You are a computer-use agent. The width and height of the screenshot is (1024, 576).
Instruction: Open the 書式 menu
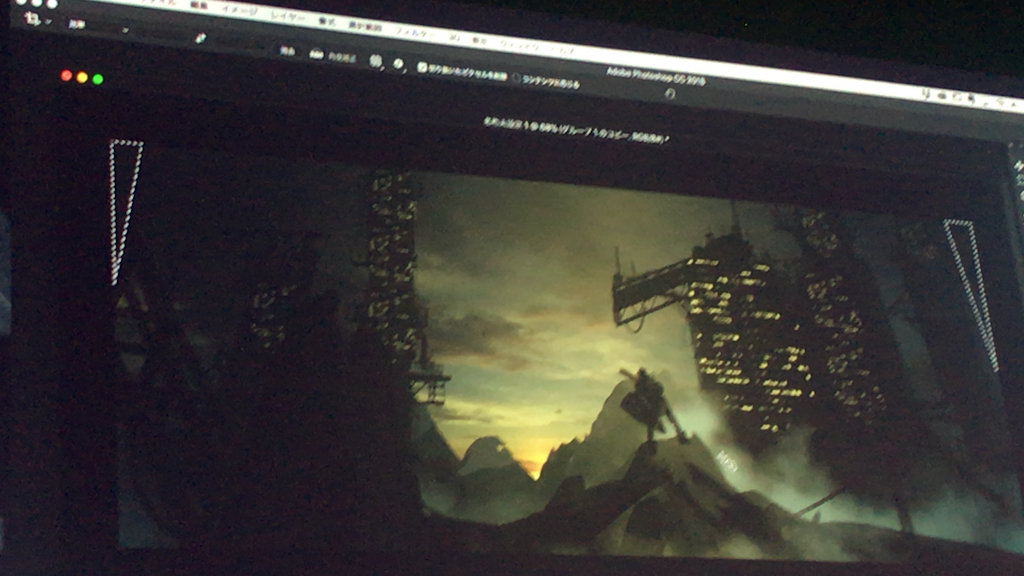pyautogui.click(x=327, y=22)
